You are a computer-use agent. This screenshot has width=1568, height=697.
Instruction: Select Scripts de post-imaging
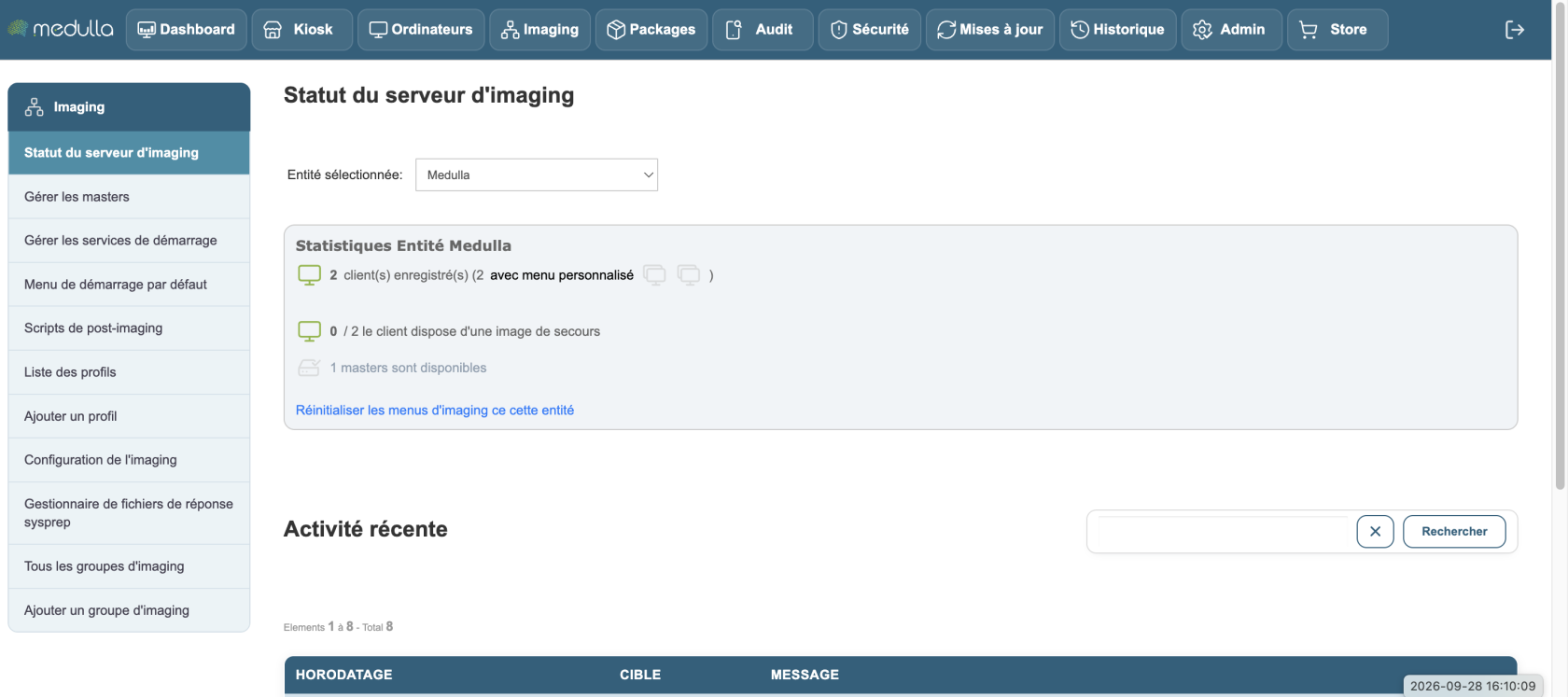129,328
